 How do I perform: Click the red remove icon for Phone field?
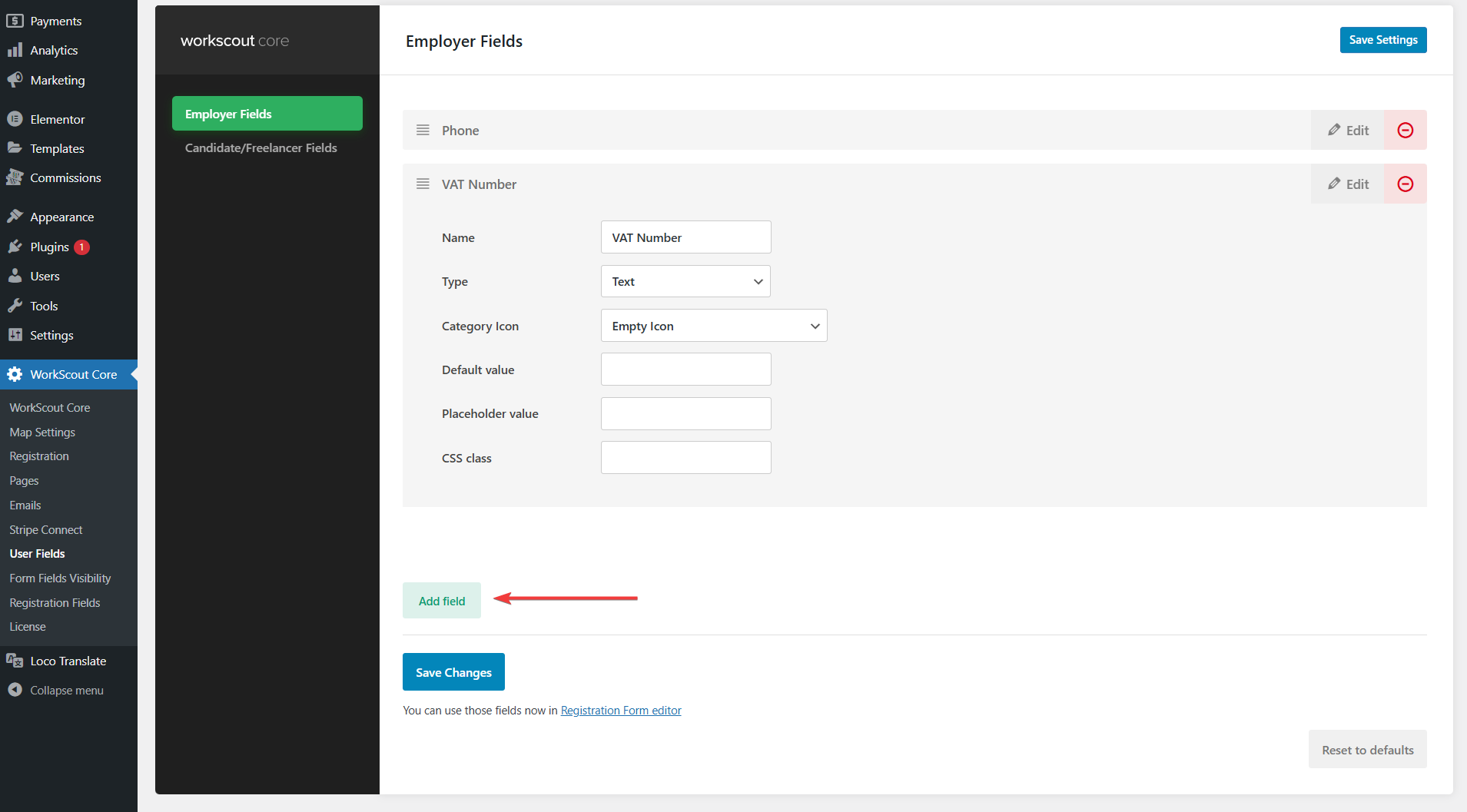(x=1405, y=131)
